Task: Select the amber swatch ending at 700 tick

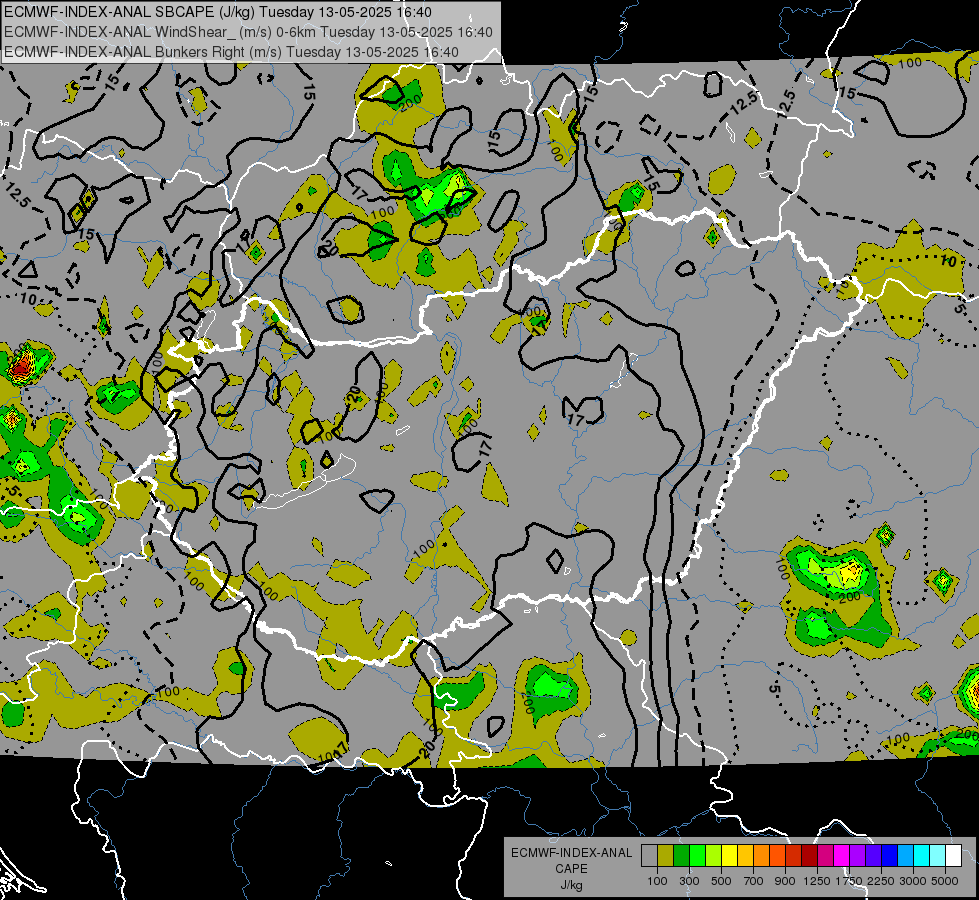Action: coord(745,855)
